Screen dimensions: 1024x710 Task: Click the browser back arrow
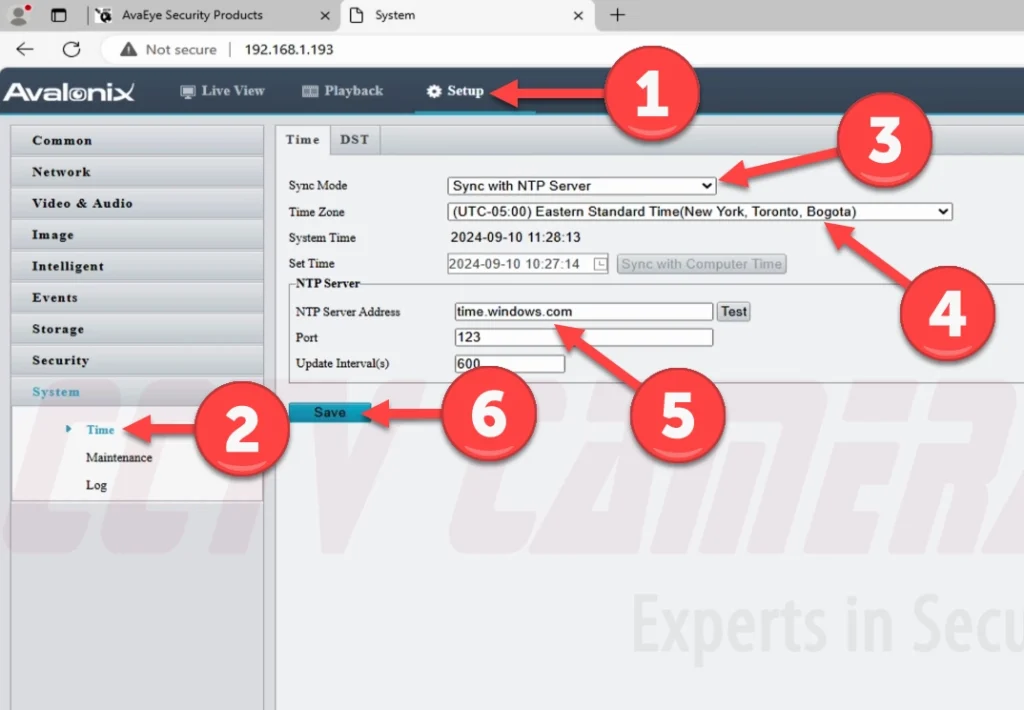25,49
